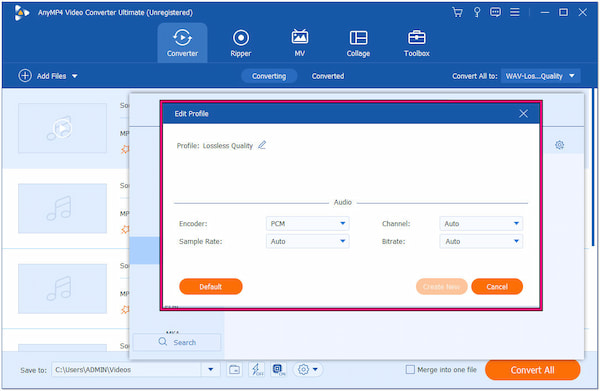Click the key register icon
The width and height of the screenshot is (600, 391).
[477, 12]
